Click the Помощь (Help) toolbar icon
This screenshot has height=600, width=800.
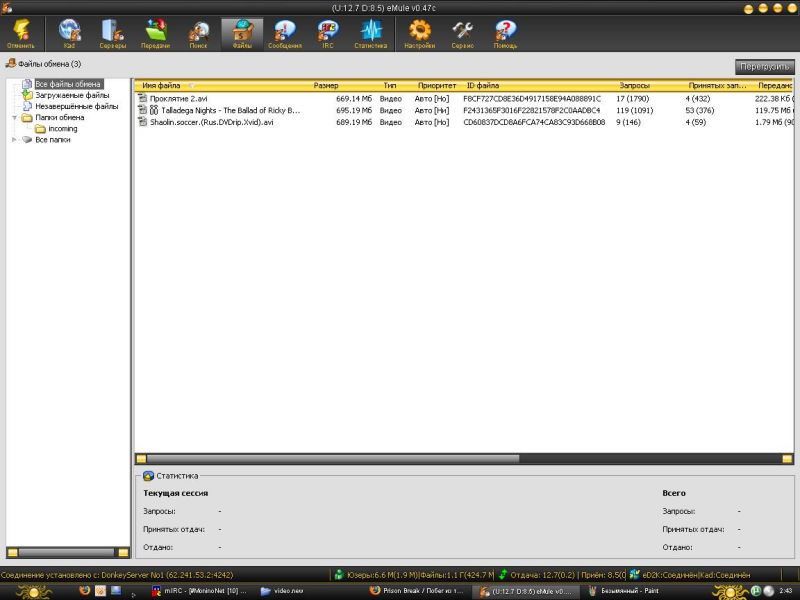(505, 33)
